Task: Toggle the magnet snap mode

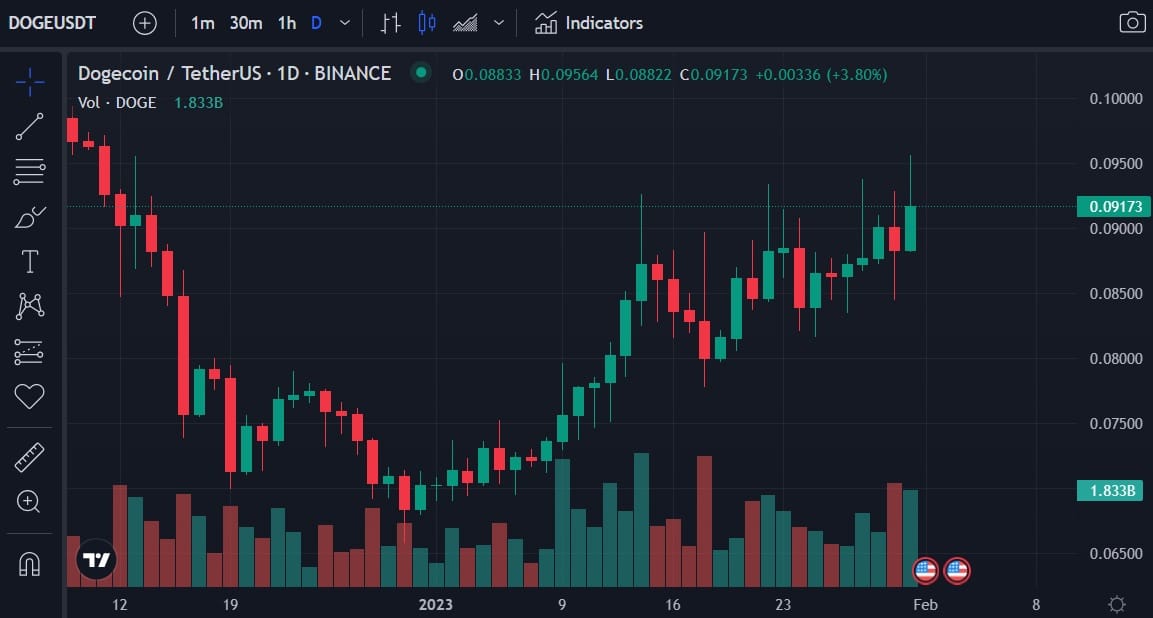Action: pos(29,564)
